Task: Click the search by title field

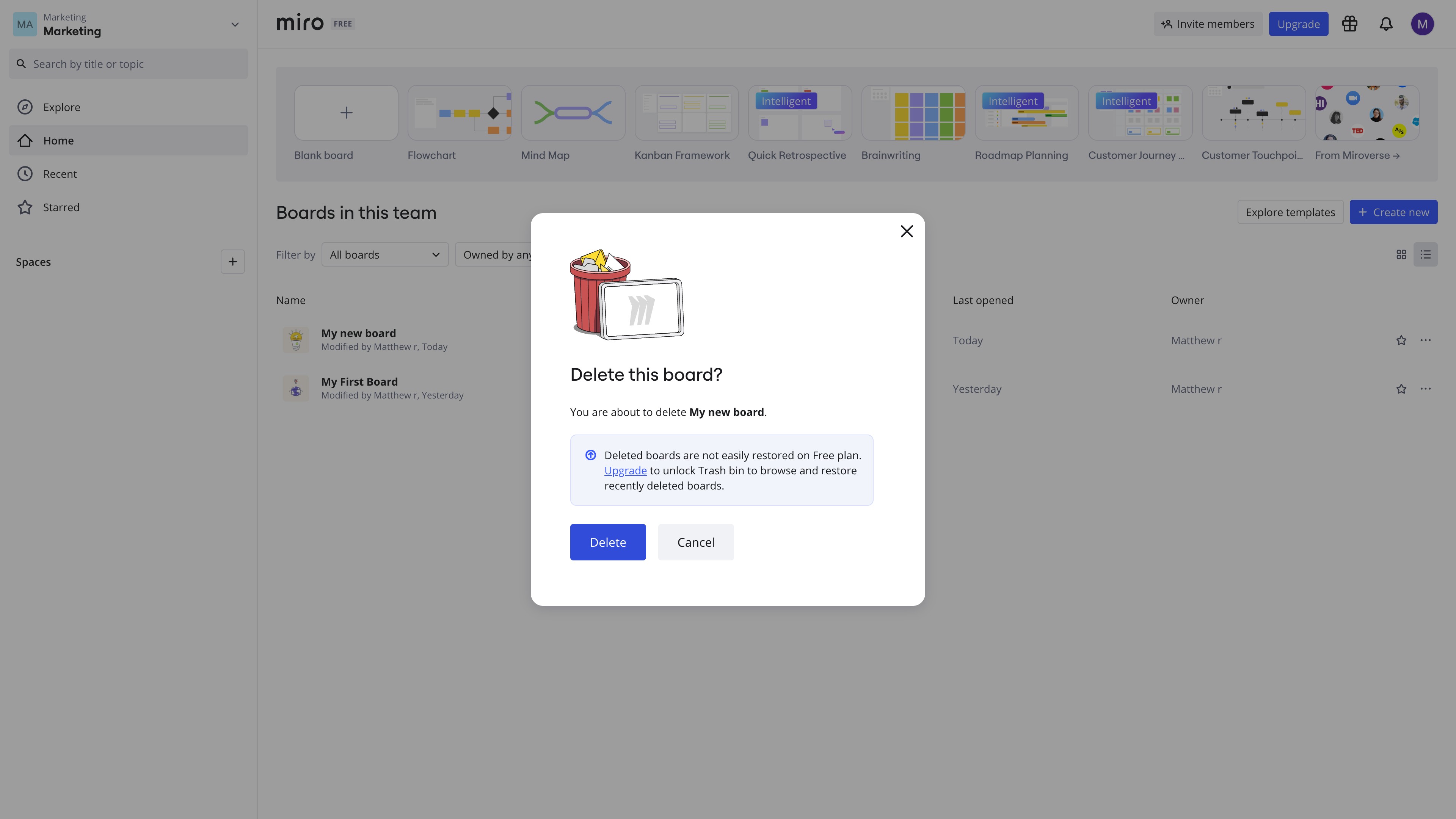Action: pos(128,64)
